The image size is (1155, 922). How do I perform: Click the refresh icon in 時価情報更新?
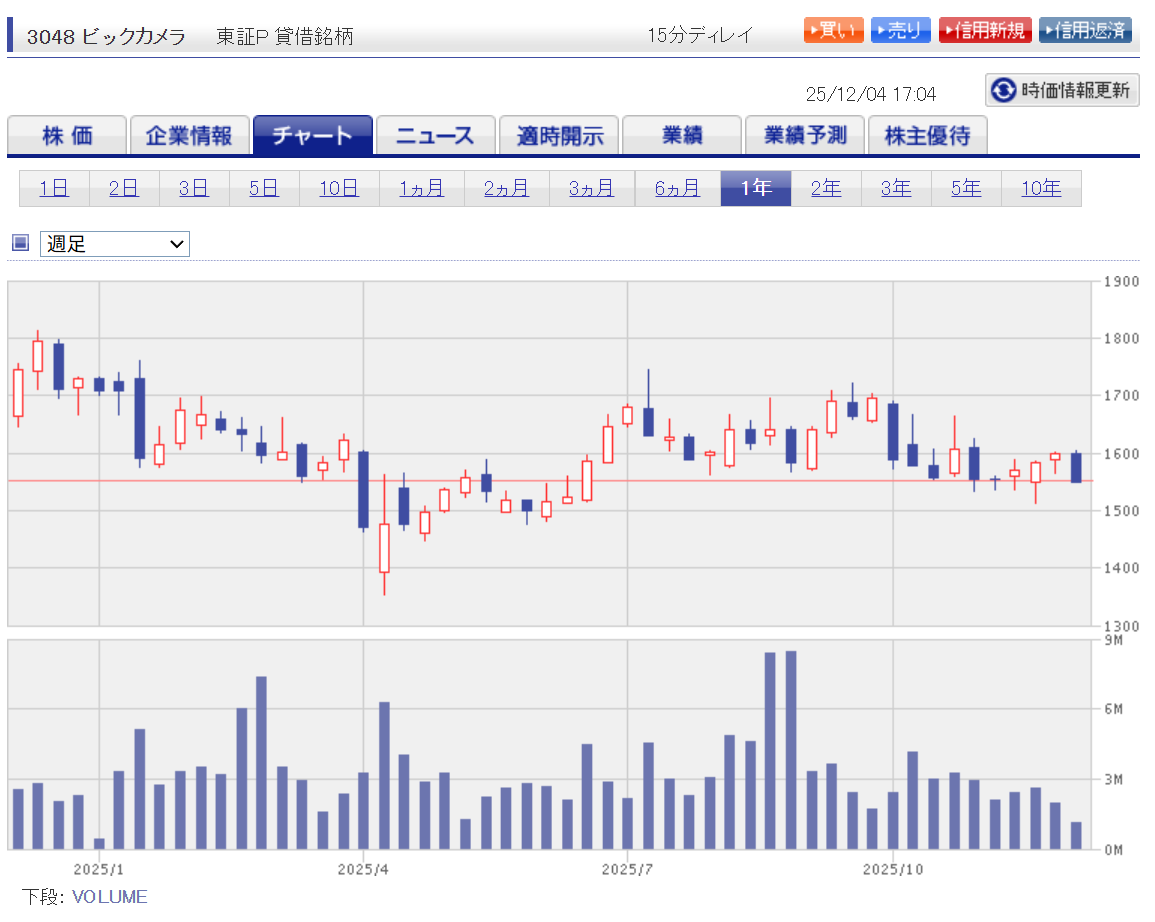(1002, 91)
